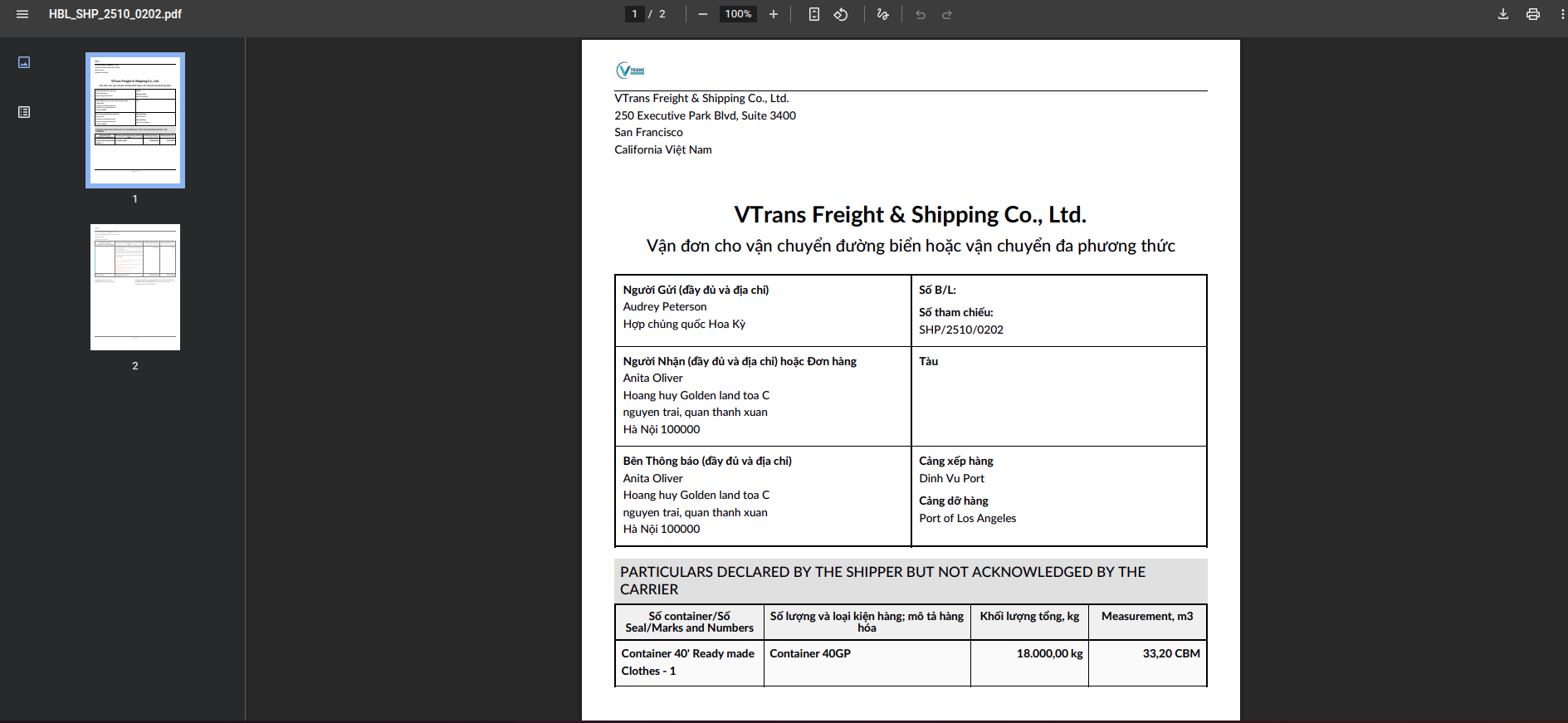The width and height of the screenshot is (1568, 723).
Task: Click the fit to page icon
Action: pos(814,14)
